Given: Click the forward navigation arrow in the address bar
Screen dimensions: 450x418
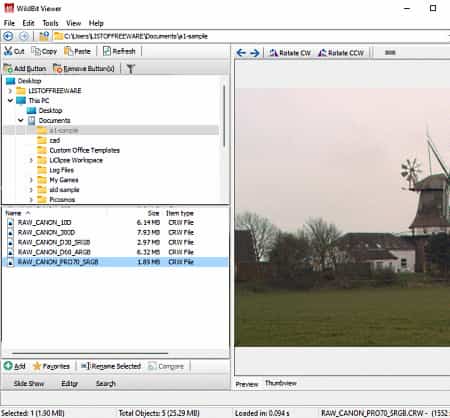Looking at the screenshot, I should (x=24, y=36).
